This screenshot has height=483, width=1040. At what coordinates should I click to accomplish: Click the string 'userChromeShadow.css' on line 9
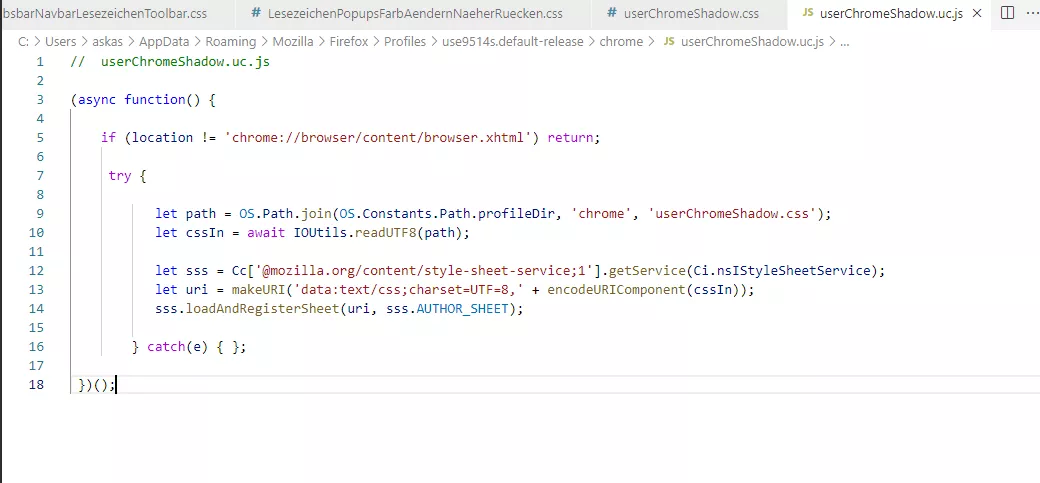pyautogui.click(x=732, y=214)
